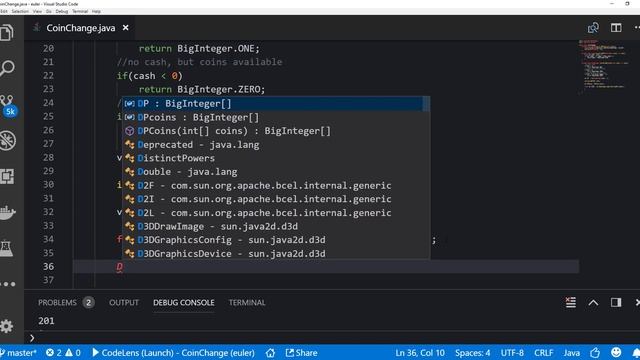Viewport: 640px width, 360px height.
Task: Choose suggestion Deprecated - java.lang
Action: (x=273, y=144)
